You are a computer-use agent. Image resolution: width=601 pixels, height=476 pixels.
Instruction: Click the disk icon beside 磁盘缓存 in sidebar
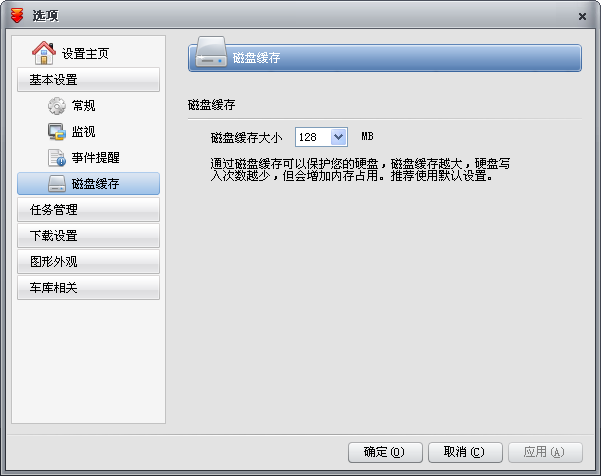pos(57,184)
